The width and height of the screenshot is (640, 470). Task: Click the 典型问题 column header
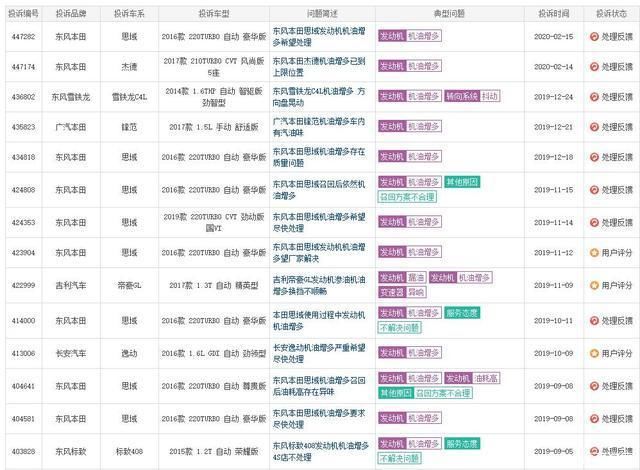pos(449,13)
